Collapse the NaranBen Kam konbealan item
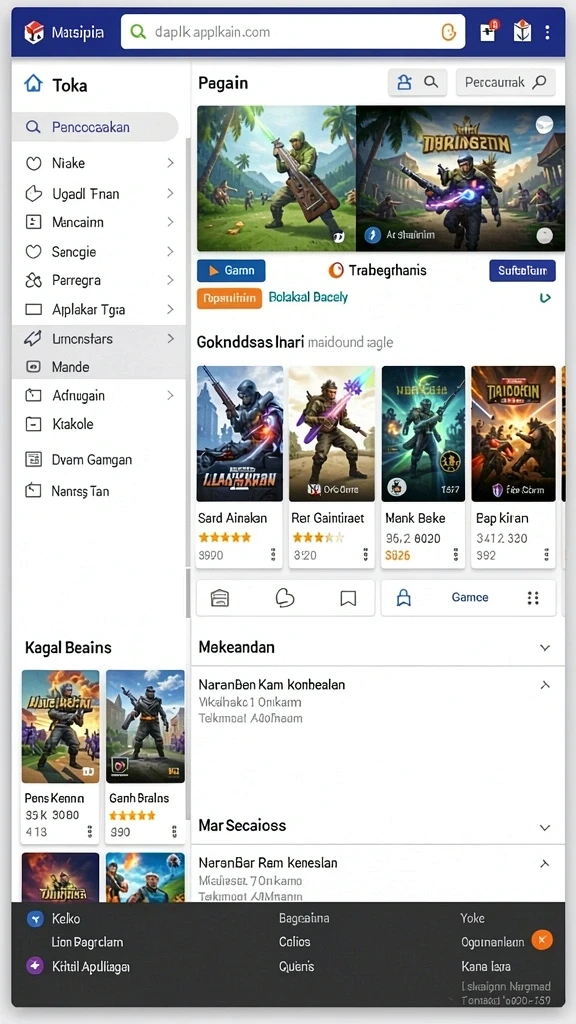576x1024 pixels. click(x=545, y=685)
